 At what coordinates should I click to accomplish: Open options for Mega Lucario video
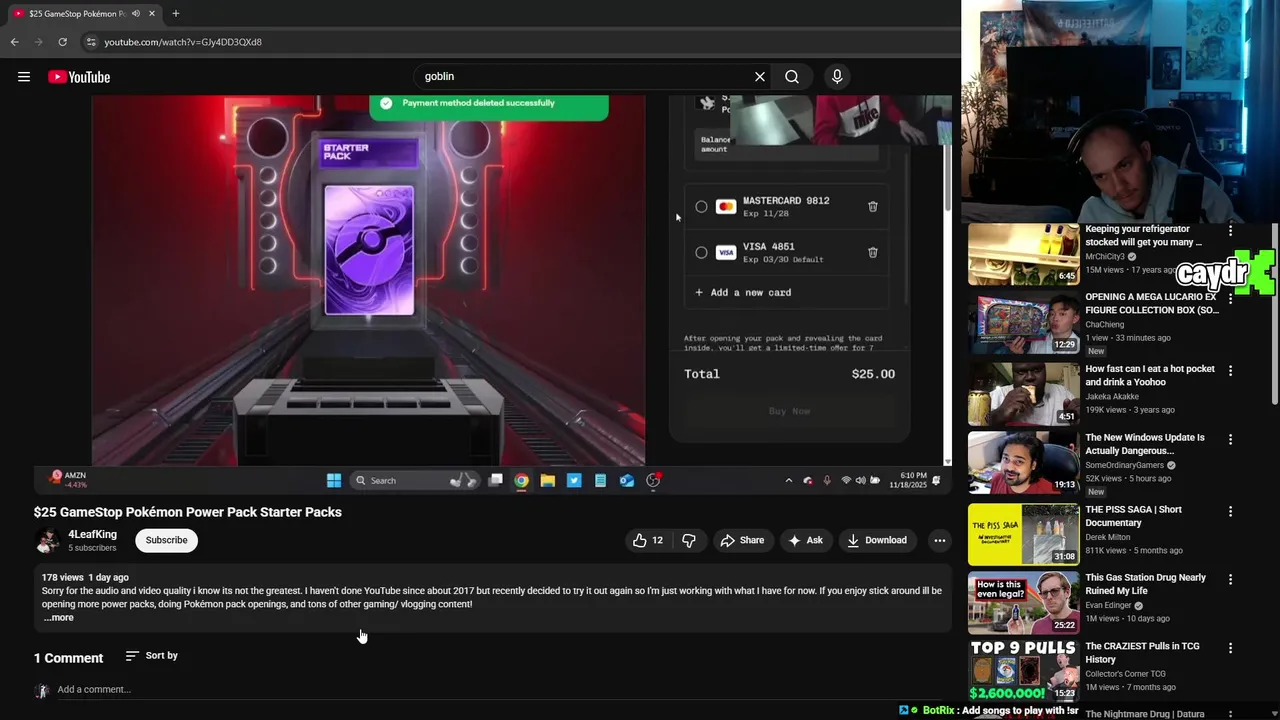tap(1230, 299)
